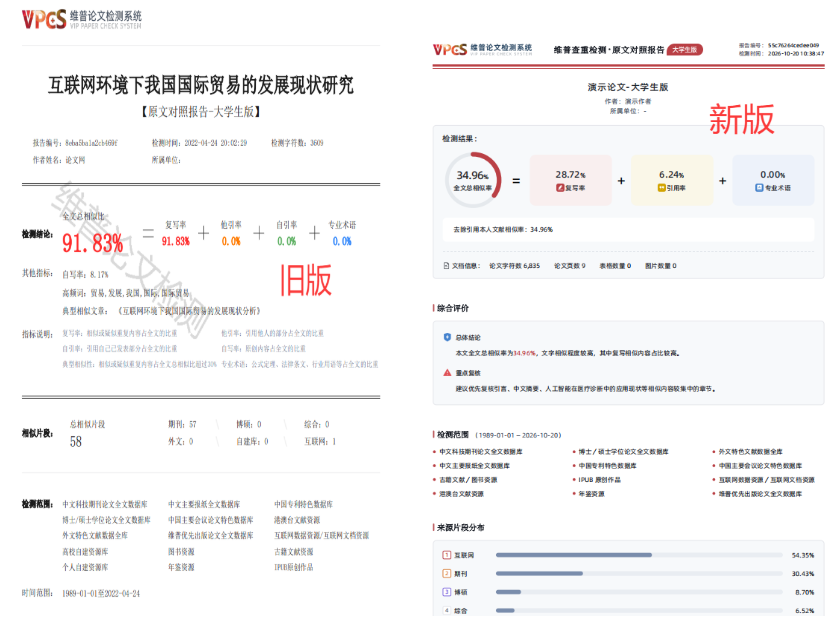Click the date range 1989-01-01至2022-04-24

[x=101, y=593]
